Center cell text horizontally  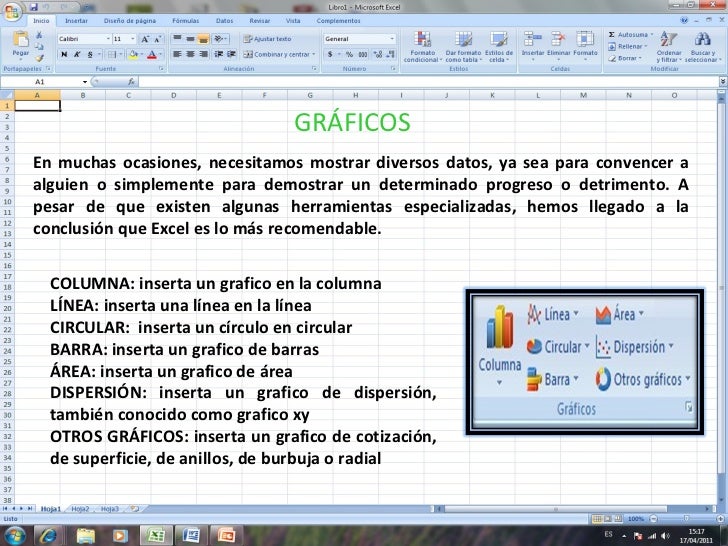click(190, 54)
